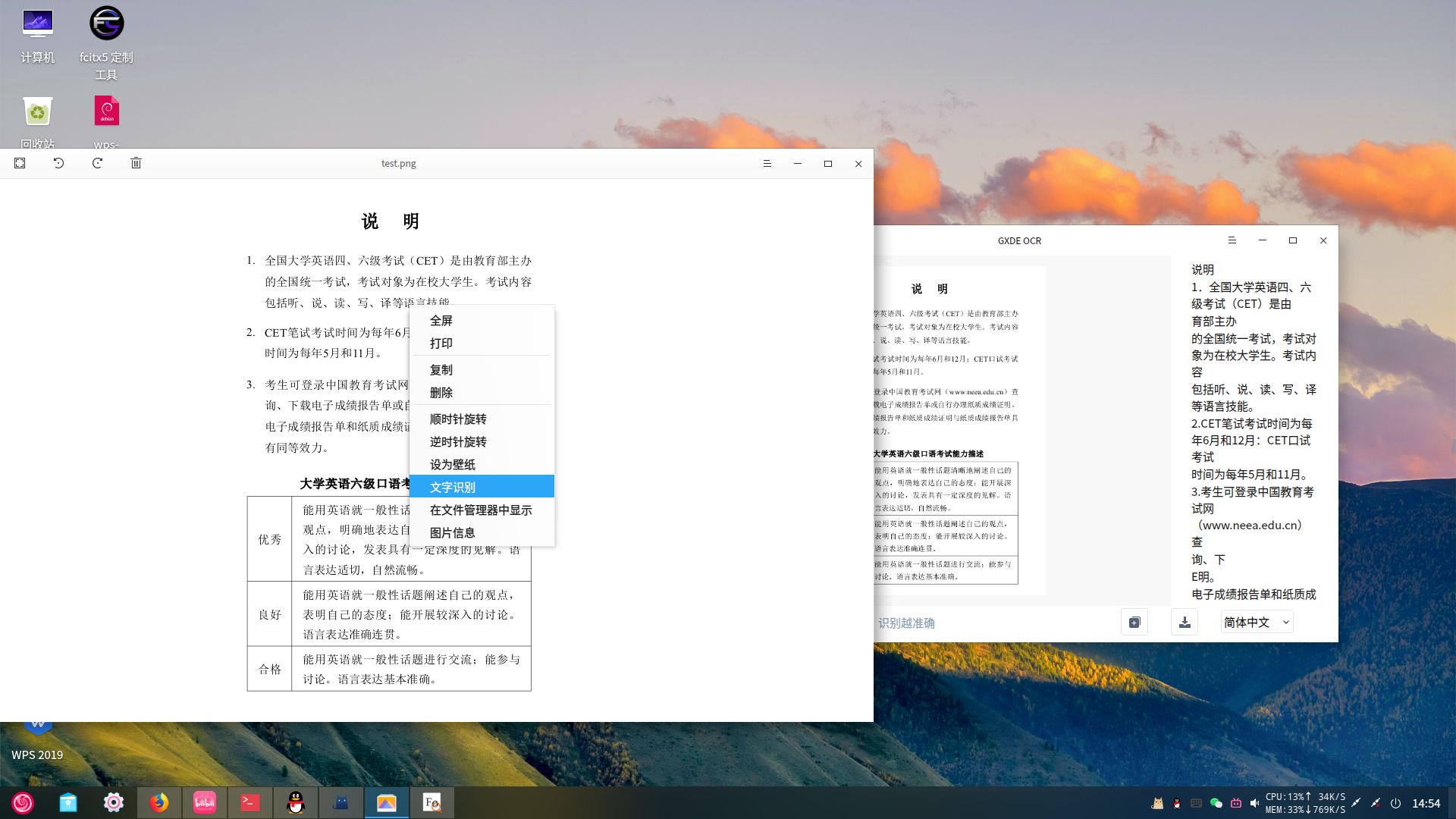This screenshot has width=1456, height=819.
Task: Open the image viewer hamburger menu
Action: tap(767, 163)
